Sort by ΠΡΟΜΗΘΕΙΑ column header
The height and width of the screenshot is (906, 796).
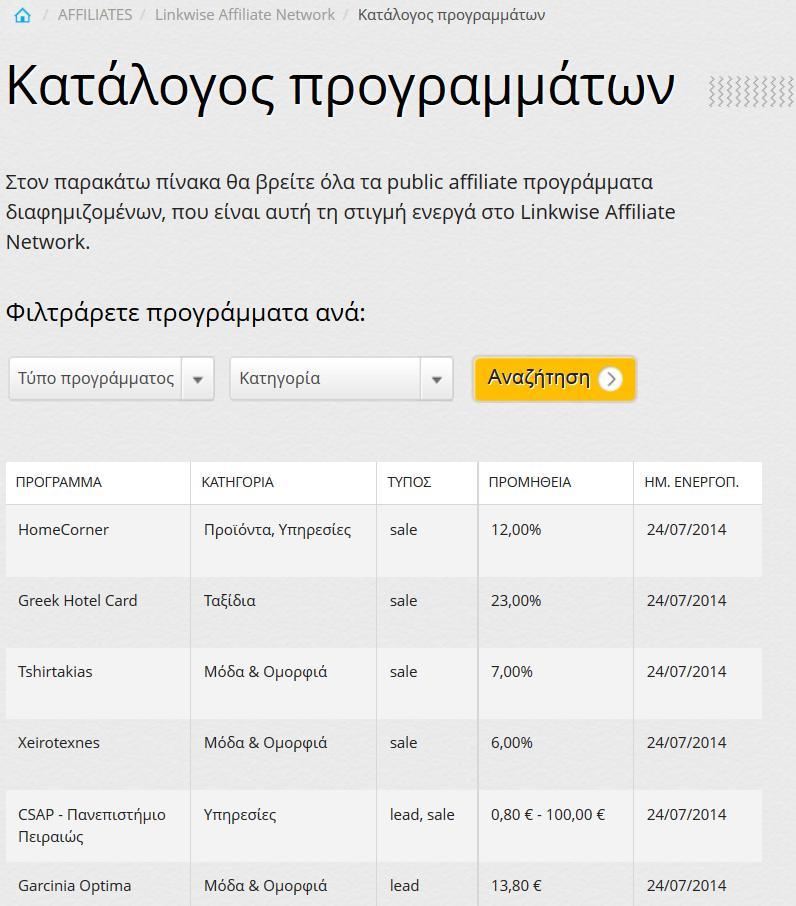click(530, 482)
